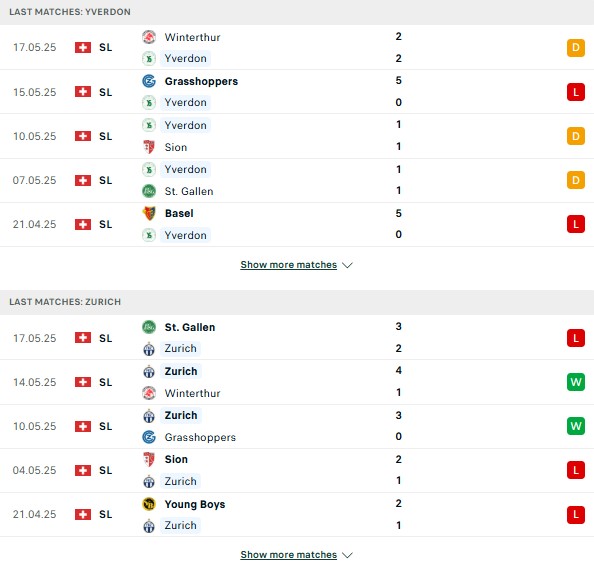Screen dimensions: 594x571
Task: Click the St. Gallen crest in Zurich's 17.05.25 match
Action: coord(149,327)
